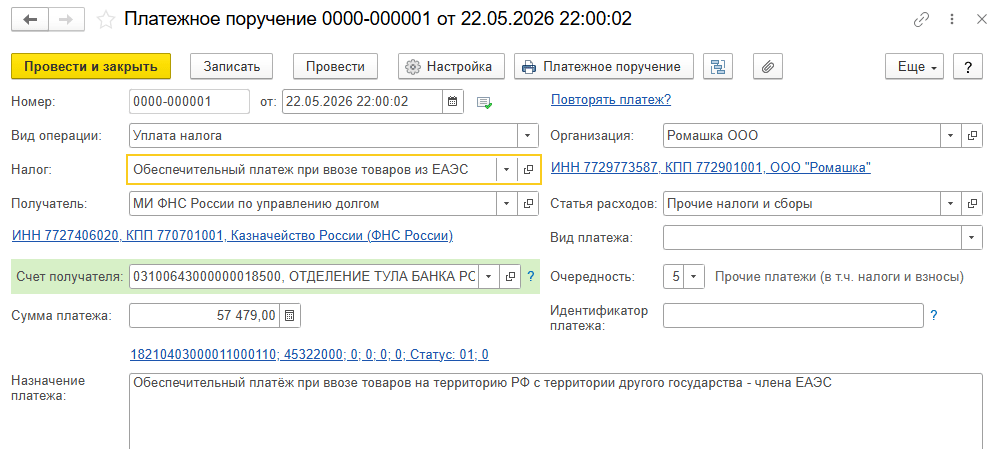1003x449 pixels.
Task: Click Провести и закрыть
Action: (91, 67)
